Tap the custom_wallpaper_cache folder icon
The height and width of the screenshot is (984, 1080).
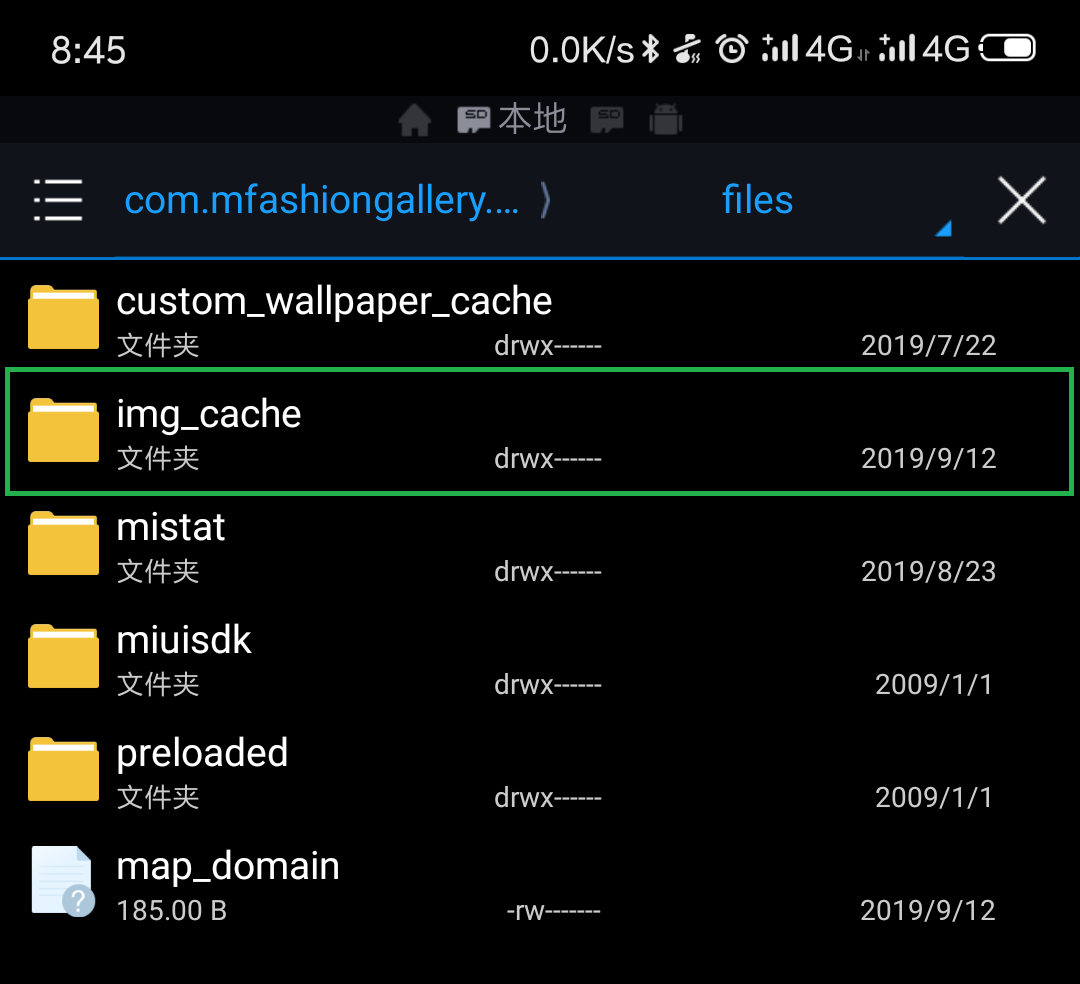[63, 317]
